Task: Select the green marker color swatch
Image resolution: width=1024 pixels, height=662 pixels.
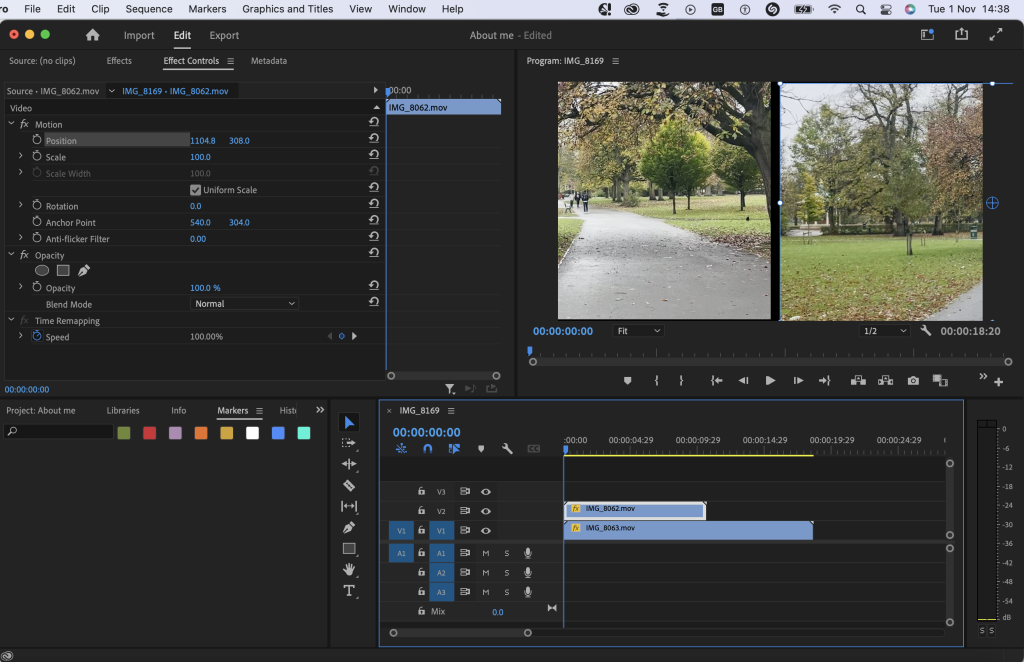Action: click(x=124, y=433)
